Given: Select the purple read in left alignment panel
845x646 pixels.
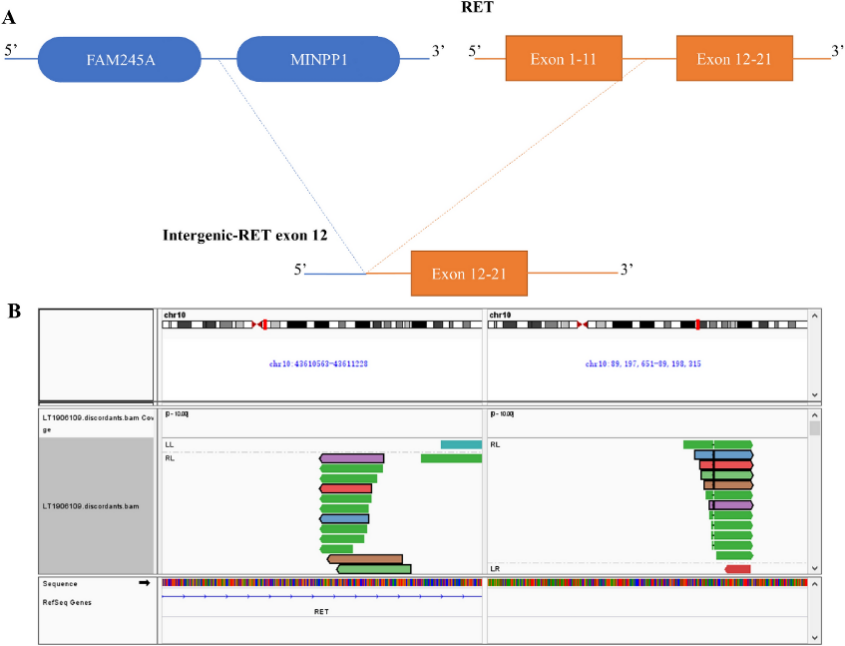Looking at the screenshot, I should point(351,458).
